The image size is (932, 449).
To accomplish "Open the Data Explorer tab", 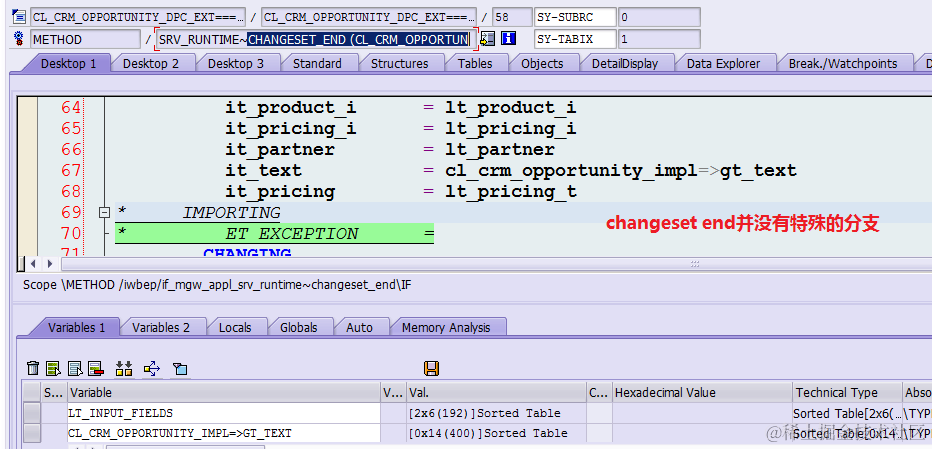I will pyautogui.click(x=723, y=64).
